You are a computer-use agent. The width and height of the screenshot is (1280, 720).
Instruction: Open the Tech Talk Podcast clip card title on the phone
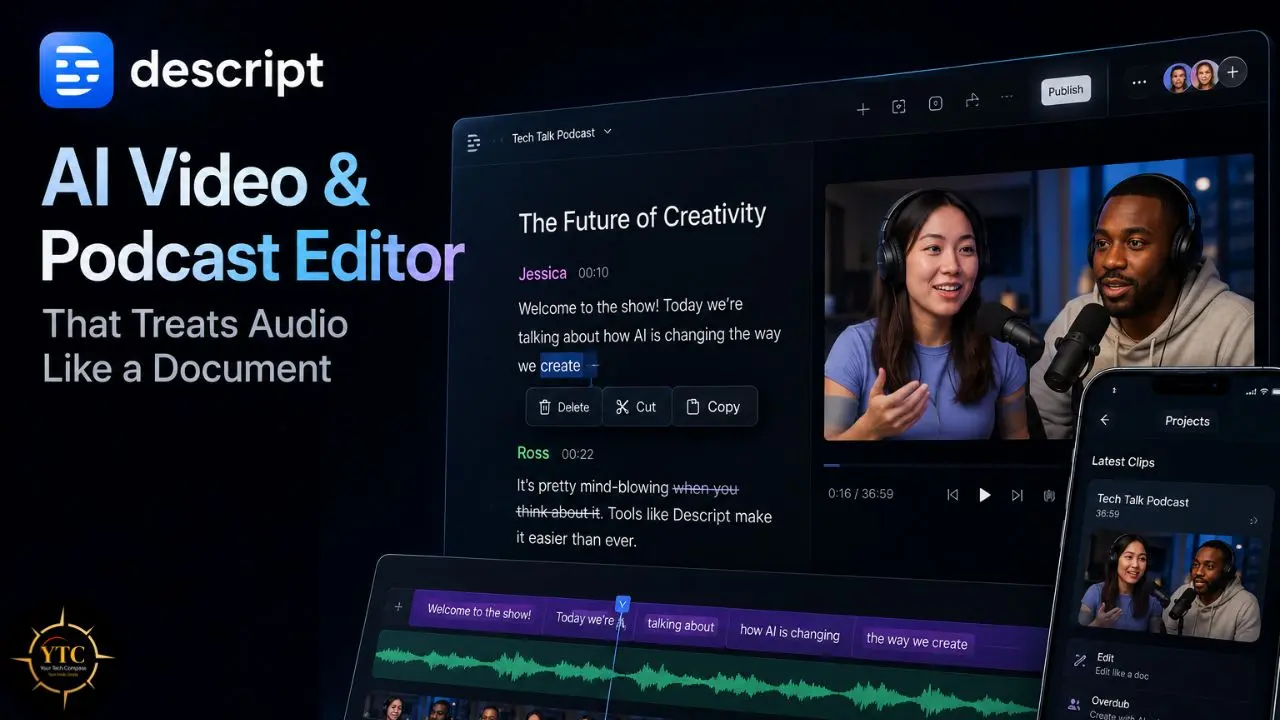[x=1143, y=500]
